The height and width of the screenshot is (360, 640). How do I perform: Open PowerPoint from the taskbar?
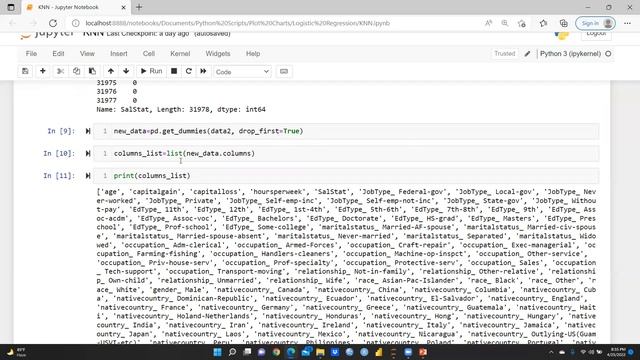[x=423, y=352]
